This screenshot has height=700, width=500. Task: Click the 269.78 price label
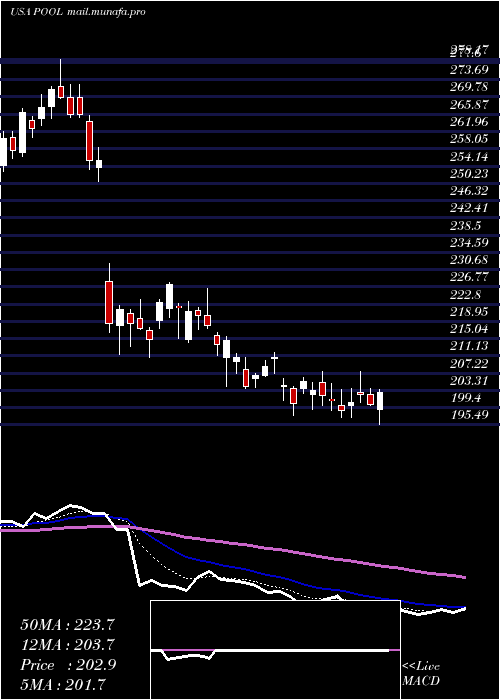point(469,87)
